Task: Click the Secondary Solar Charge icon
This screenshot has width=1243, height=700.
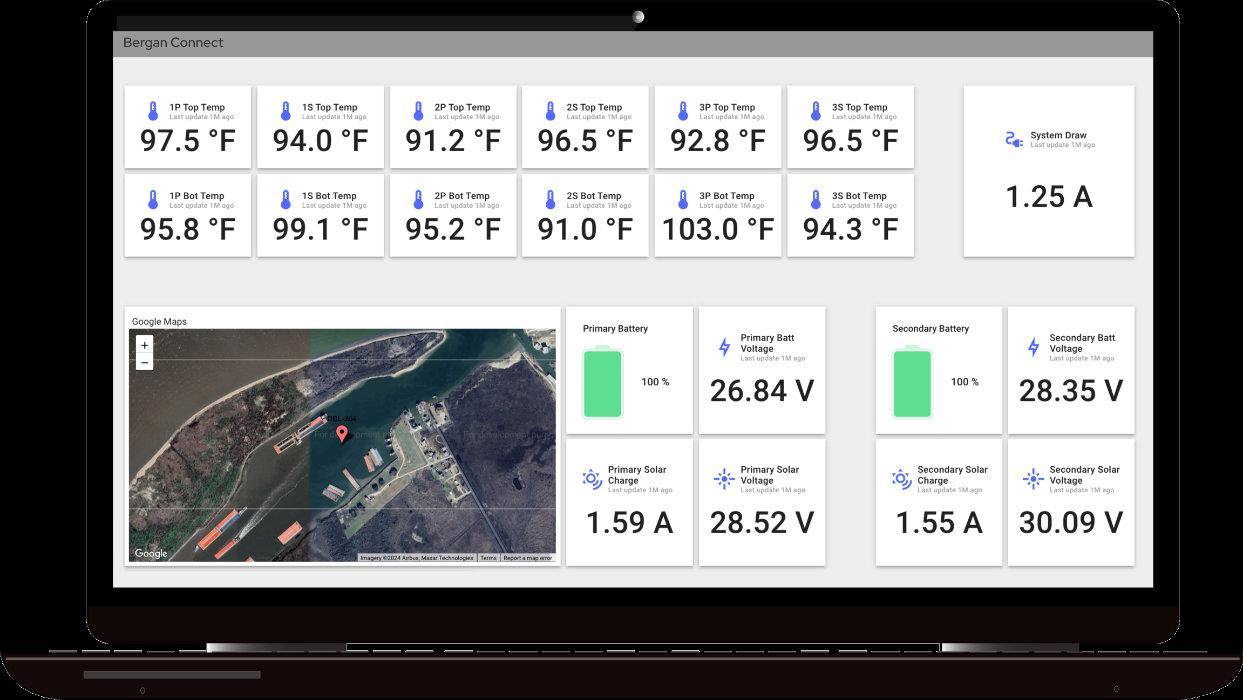Action: [901, 479]
